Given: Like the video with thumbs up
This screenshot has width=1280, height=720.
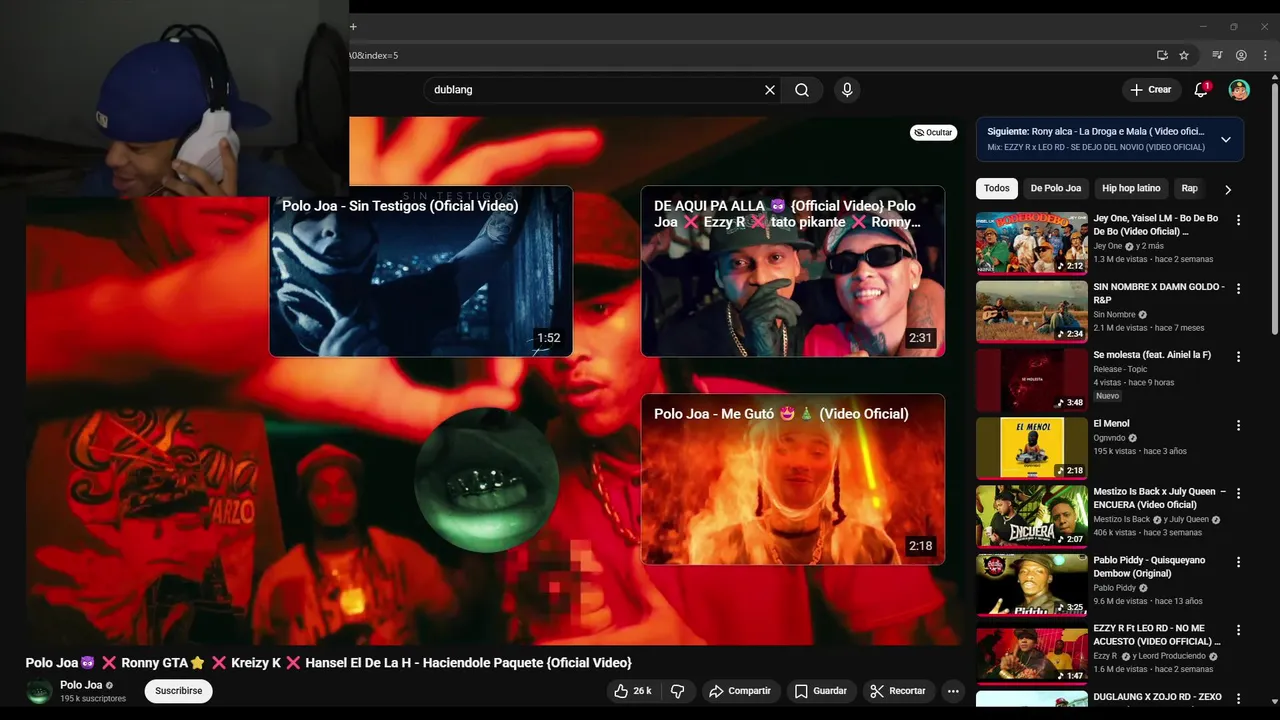Looking at the screenshot, I should click(633, 691).
